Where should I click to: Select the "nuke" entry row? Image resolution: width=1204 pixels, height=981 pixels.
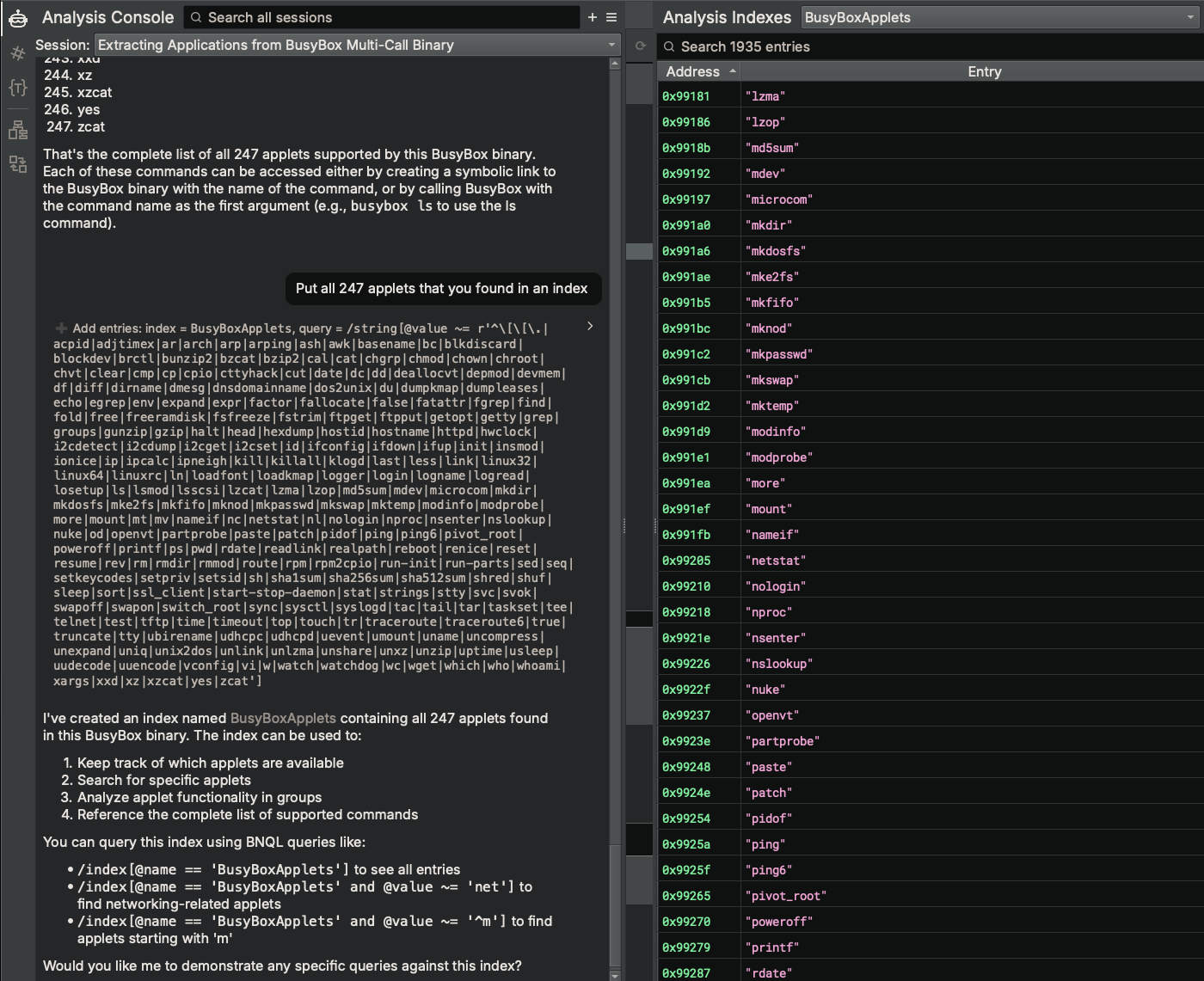931,690
